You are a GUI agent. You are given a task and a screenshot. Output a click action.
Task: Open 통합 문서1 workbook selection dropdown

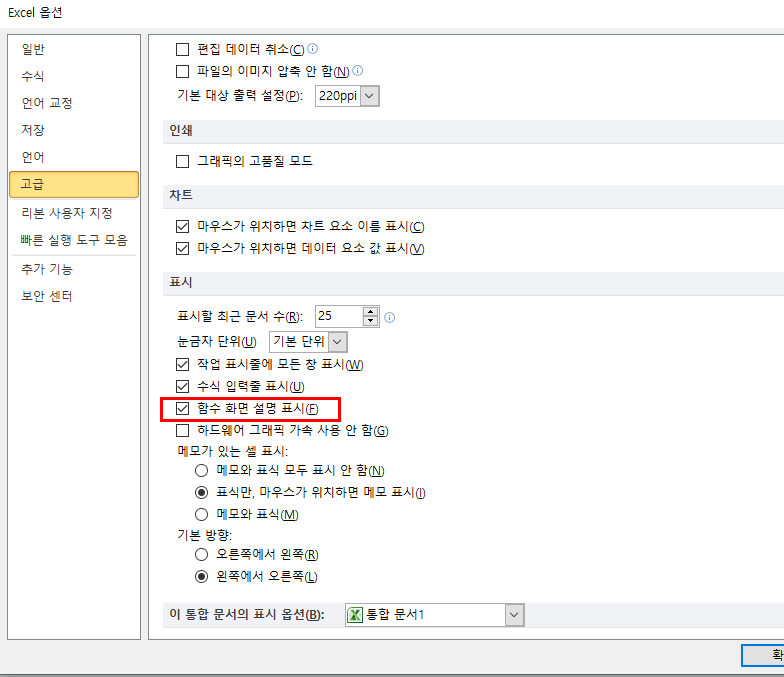[x=514, y=614]
